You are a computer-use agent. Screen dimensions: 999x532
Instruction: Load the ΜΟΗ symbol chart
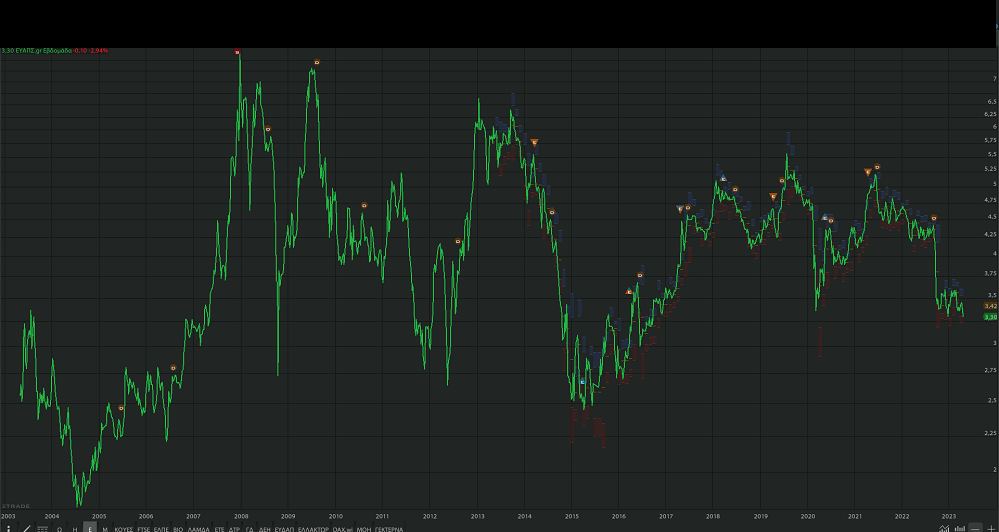click(364, 529)
